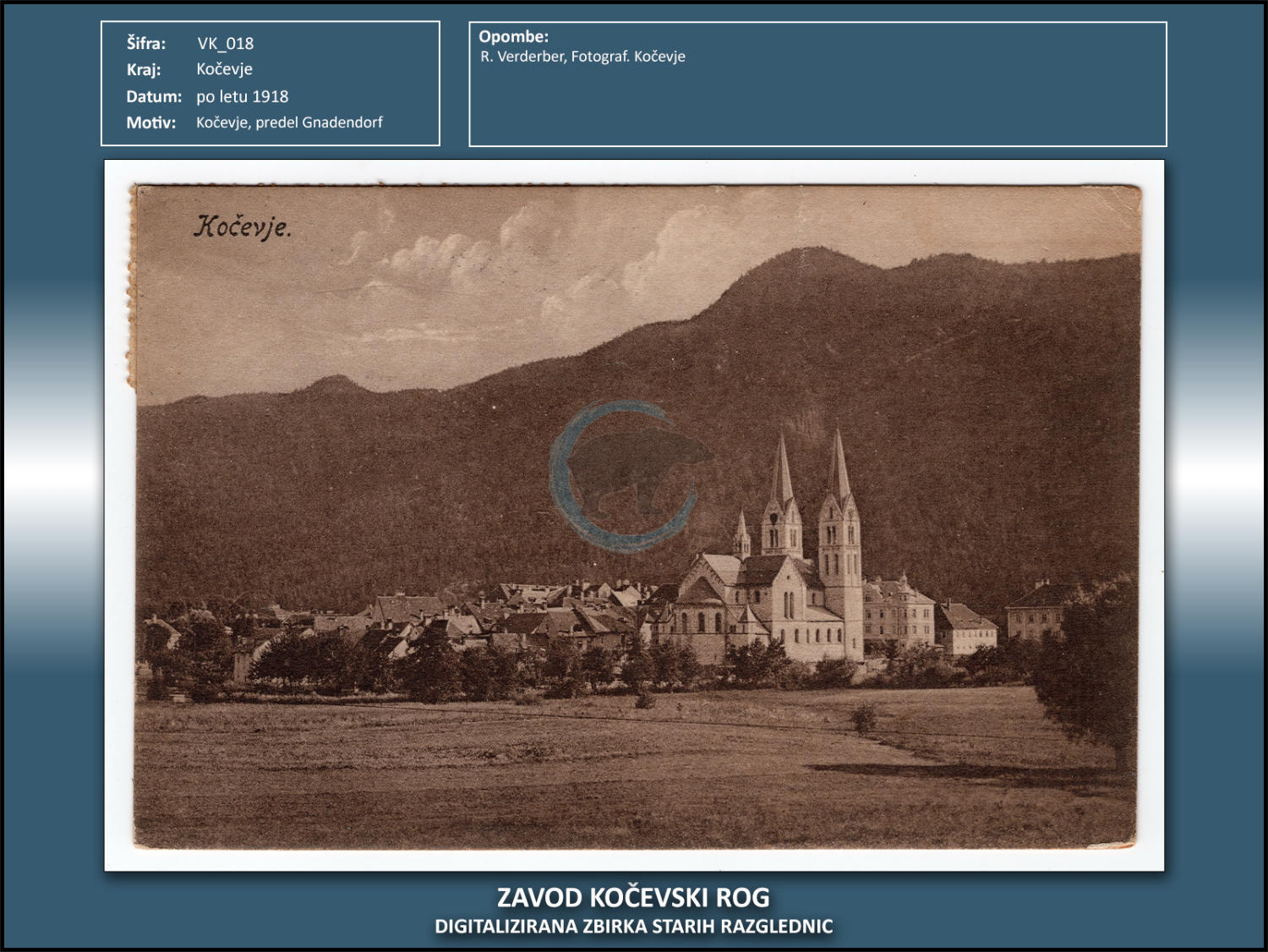Image resolution: width=1268 pixels, height=952 pixels.
Task: Click the Motiv label
Action: (x=151, y=123)
